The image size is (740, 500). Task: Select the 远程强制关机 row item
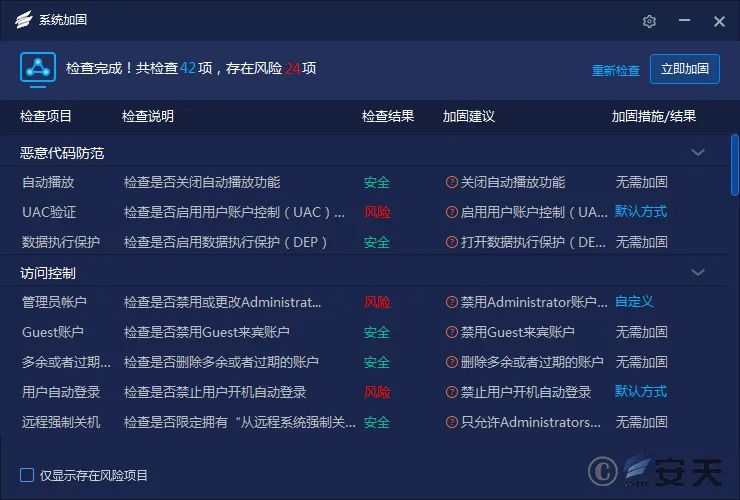tap(61, 422)
